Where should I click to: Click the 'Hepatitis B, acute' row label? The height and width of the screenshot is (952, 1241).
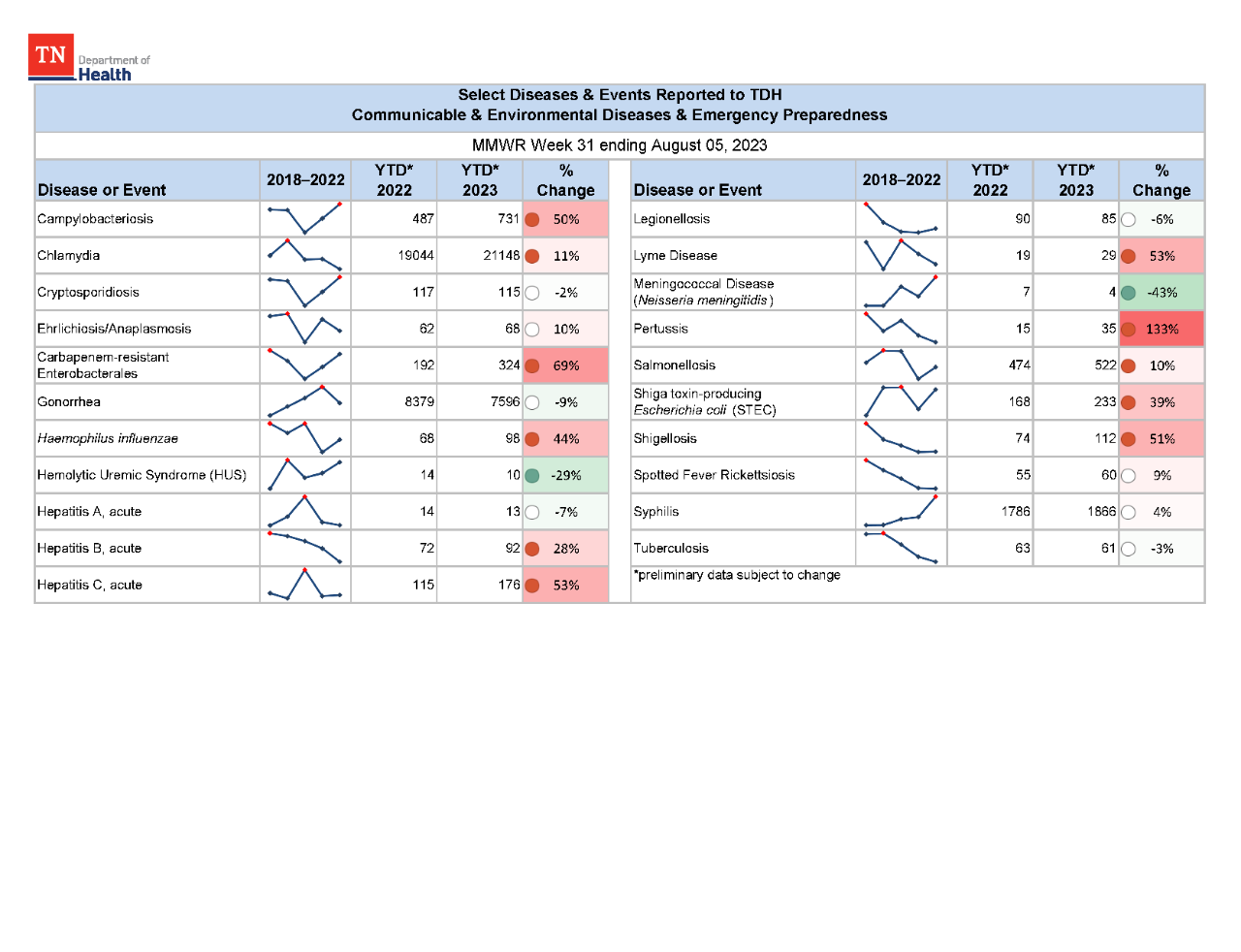[x=89, y=549]
